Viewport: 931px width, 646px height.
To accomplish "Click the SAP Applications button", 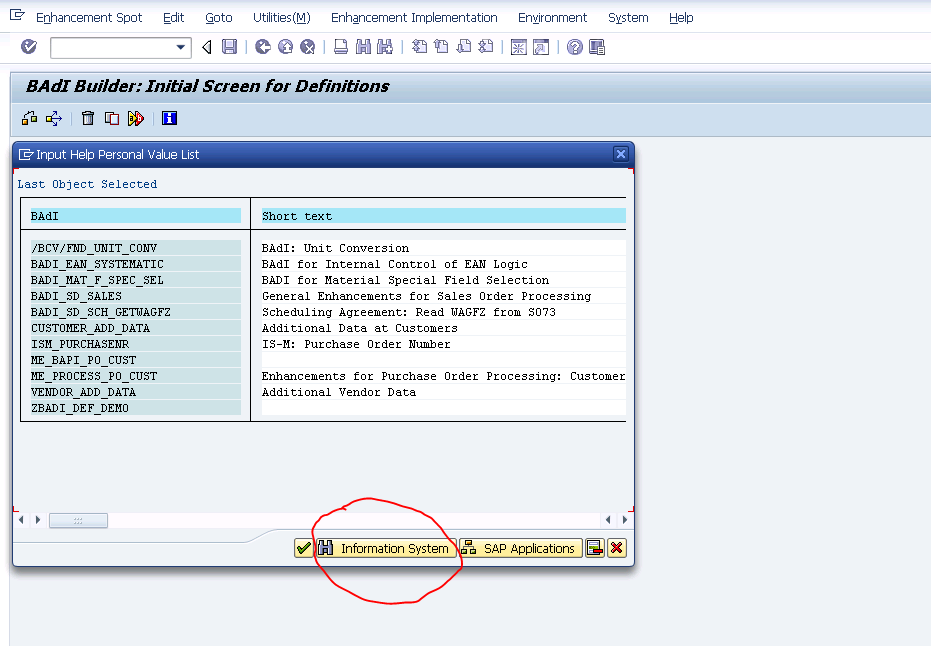I will coord(520,548).
